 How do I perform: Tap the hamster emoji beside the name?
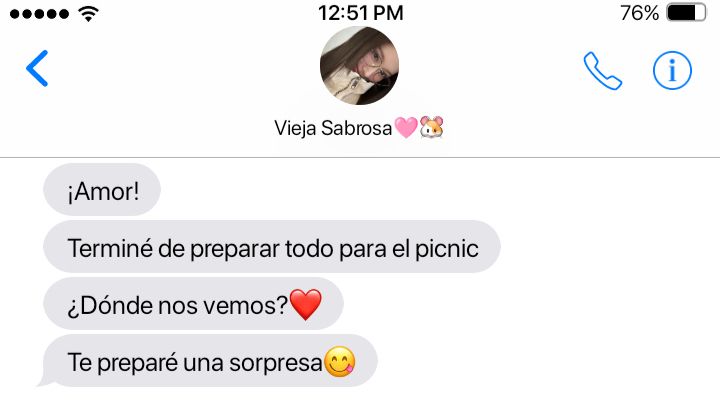432,127
